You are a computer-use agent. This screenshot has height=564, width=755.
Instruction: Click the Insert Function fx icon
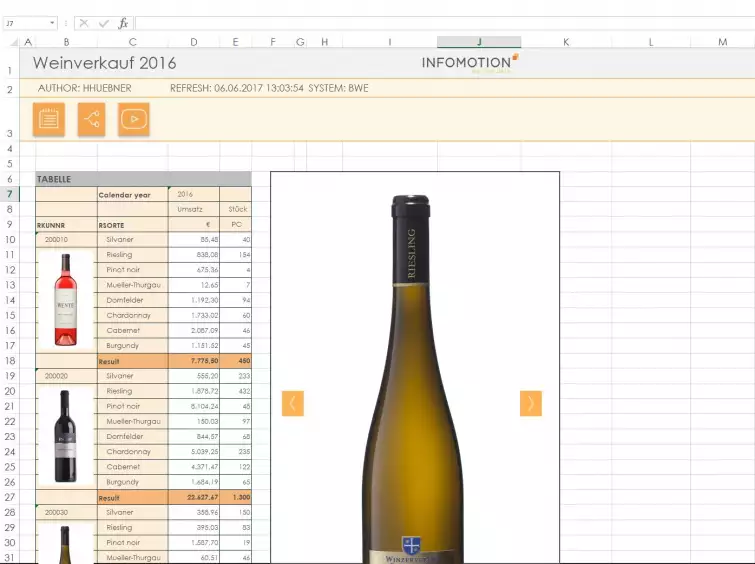point(123,23)
